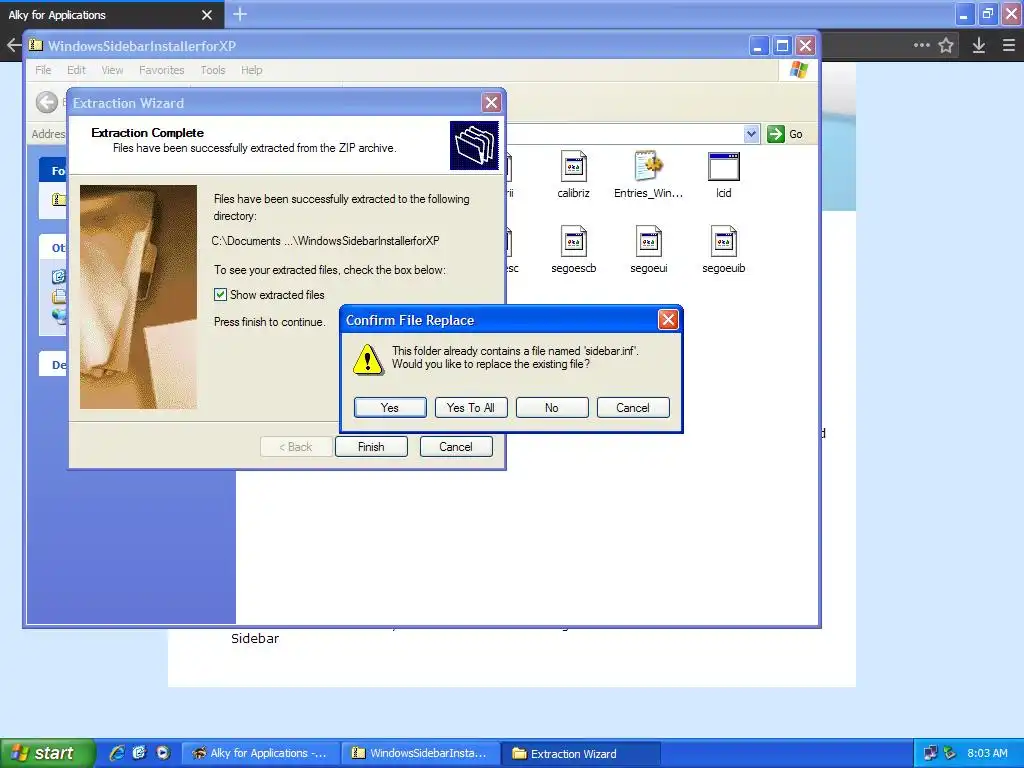Open browser downloads arrow icon
This screenshot has width=1024, height=768.
click(x=978, y=45)
